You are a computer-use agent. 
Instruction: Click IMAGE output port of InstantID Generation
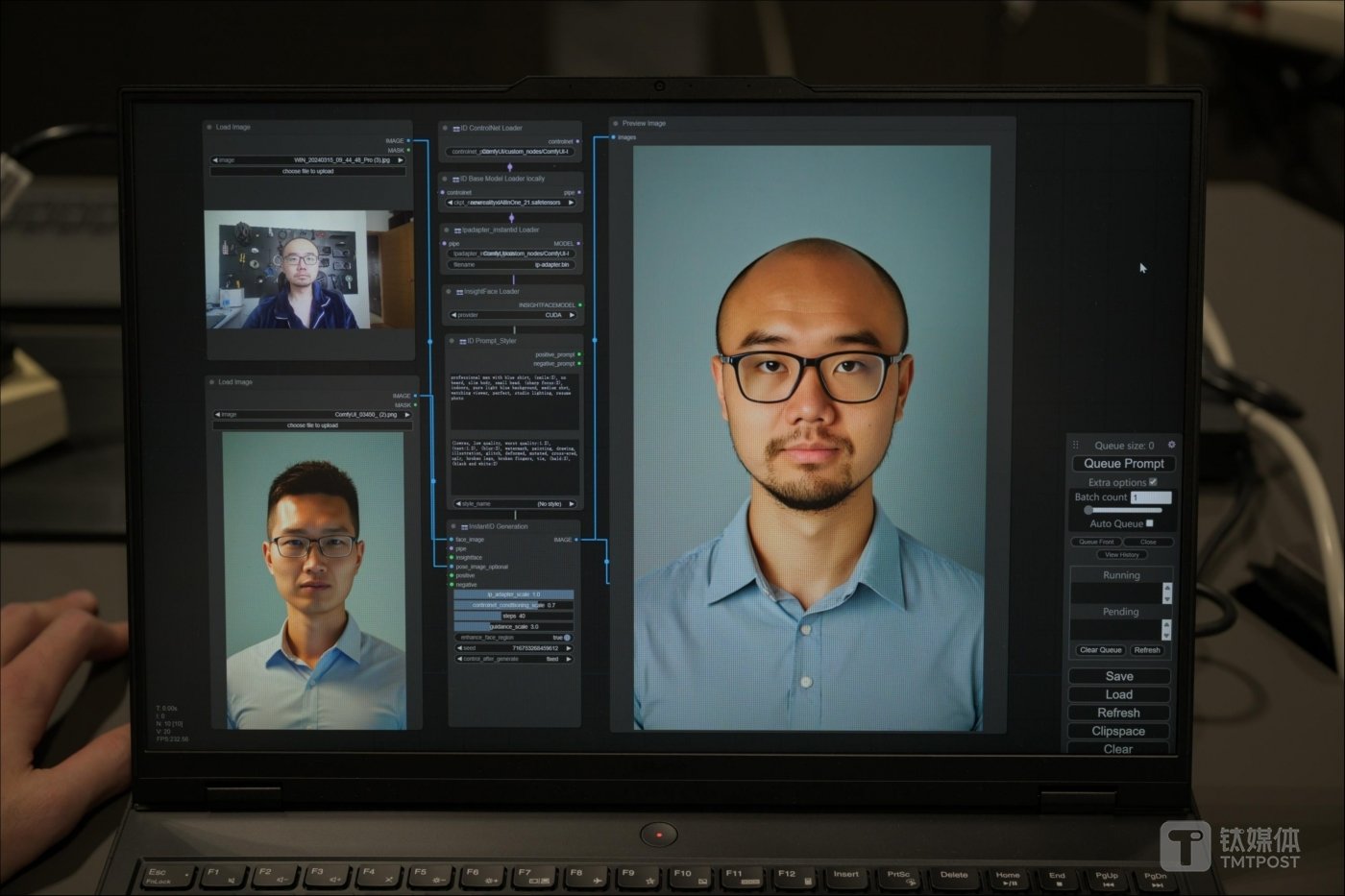[x=576, y=540]
